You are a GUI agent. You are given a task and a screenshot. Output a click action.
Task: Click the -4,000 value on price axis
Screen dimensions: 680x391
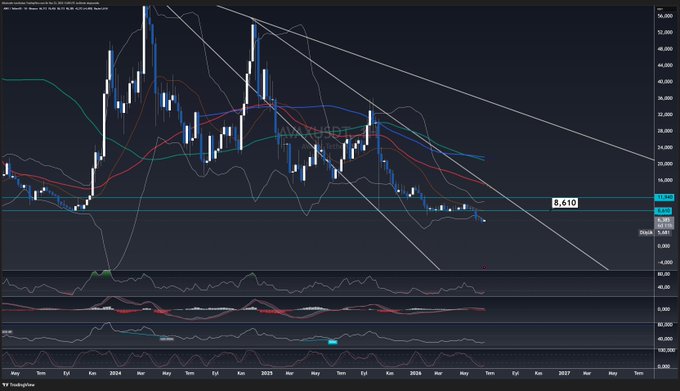[x=665, y=262]
